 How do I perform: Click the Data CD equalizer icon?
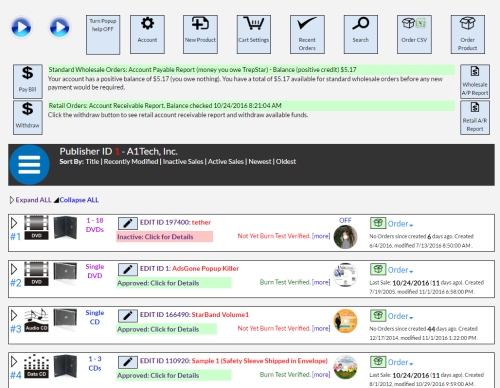(x=36, y=366)
